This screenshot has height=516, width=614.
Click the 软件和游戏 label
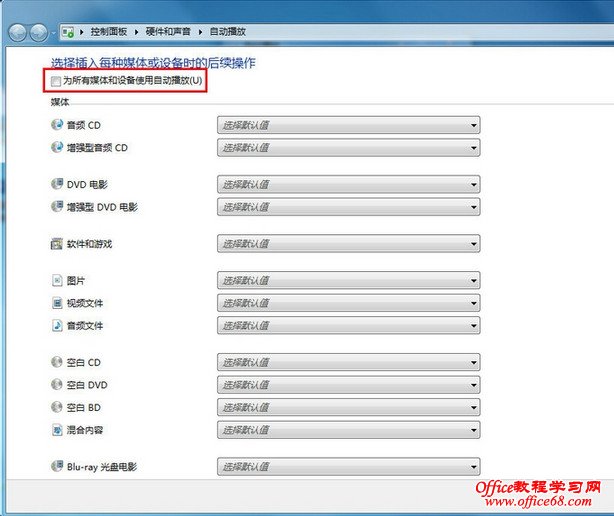coord(89,244)
